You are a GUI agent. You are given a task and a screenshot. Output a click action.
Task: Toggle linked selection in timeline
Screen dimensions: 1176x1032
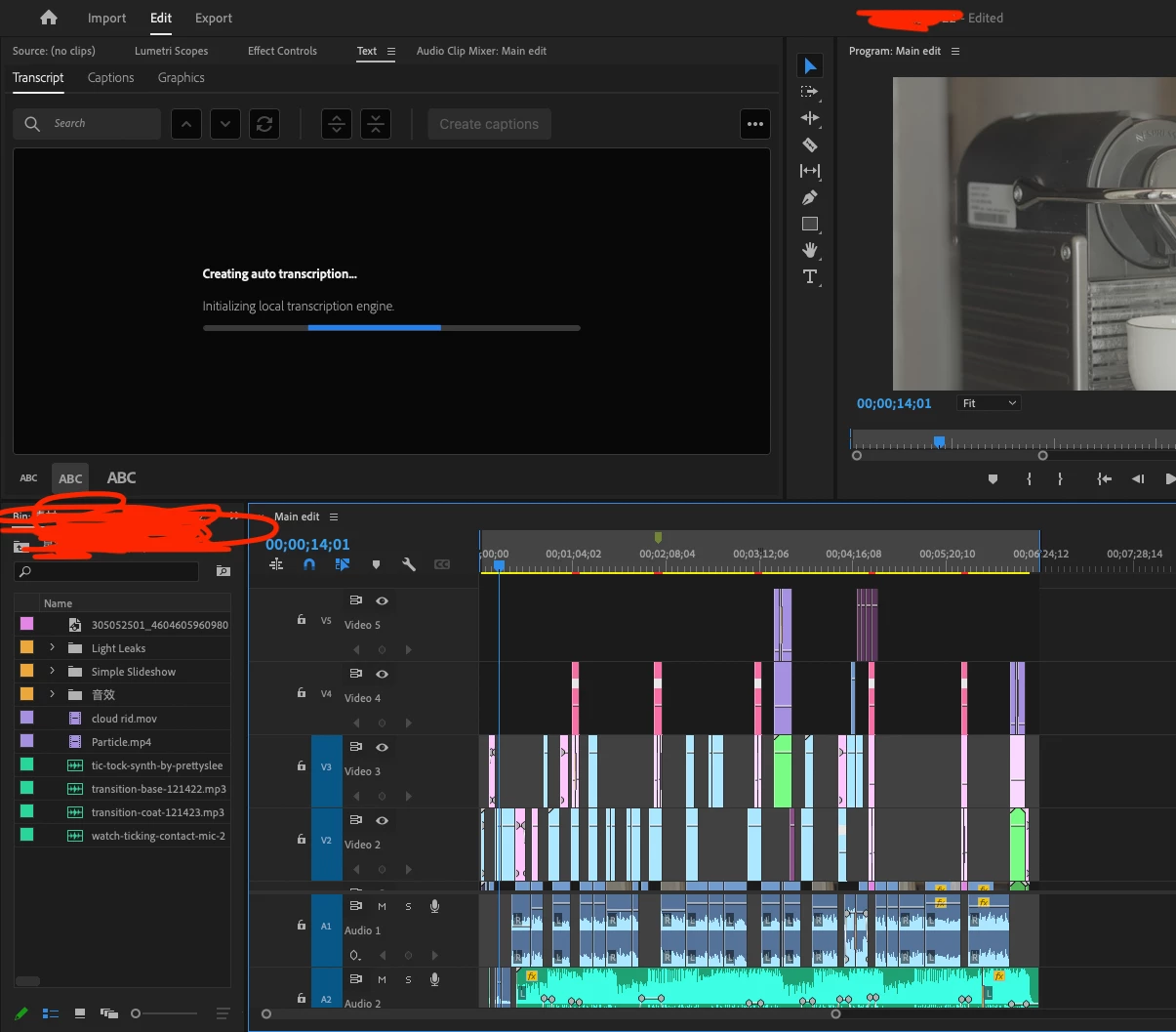[343, 564]
